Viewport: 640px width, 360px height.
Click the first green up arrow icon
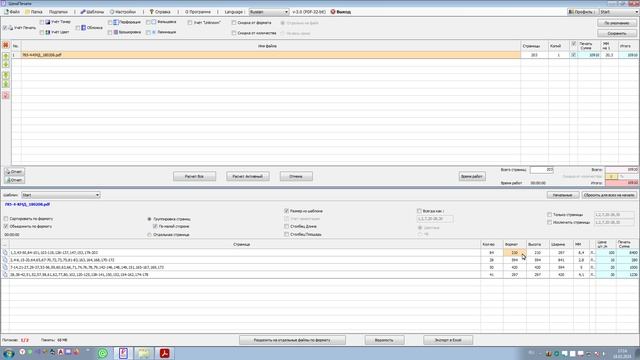point(6,56)
